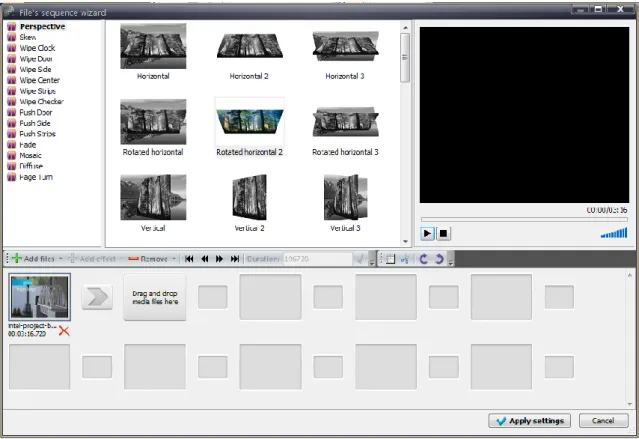
Task: Choose the Vertical effect thumbnail
Action: (x=153, y=197)
